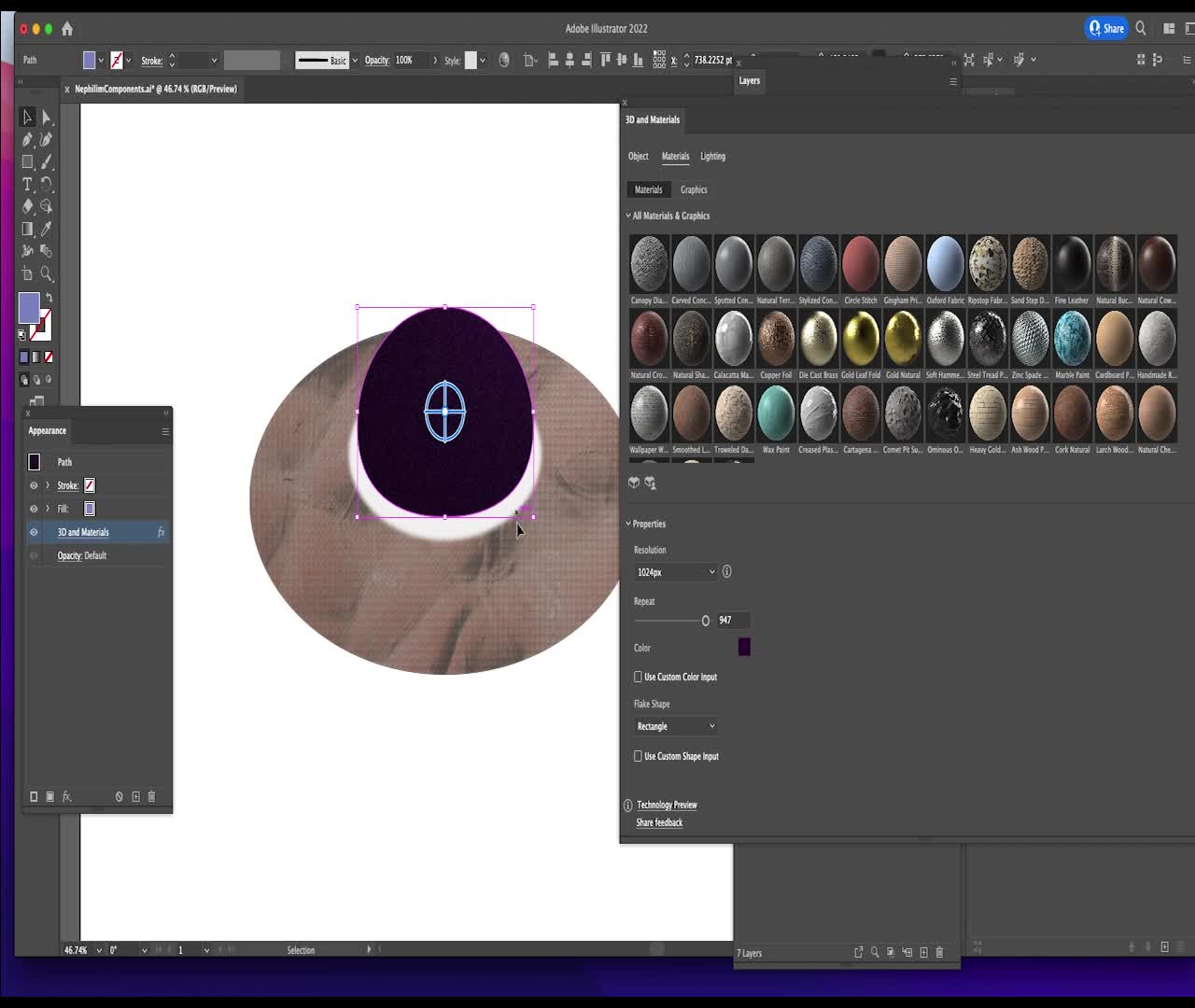Pick the Artboard tool
This screenshot has height=1008, width=1195.
(x=28, y=274)
